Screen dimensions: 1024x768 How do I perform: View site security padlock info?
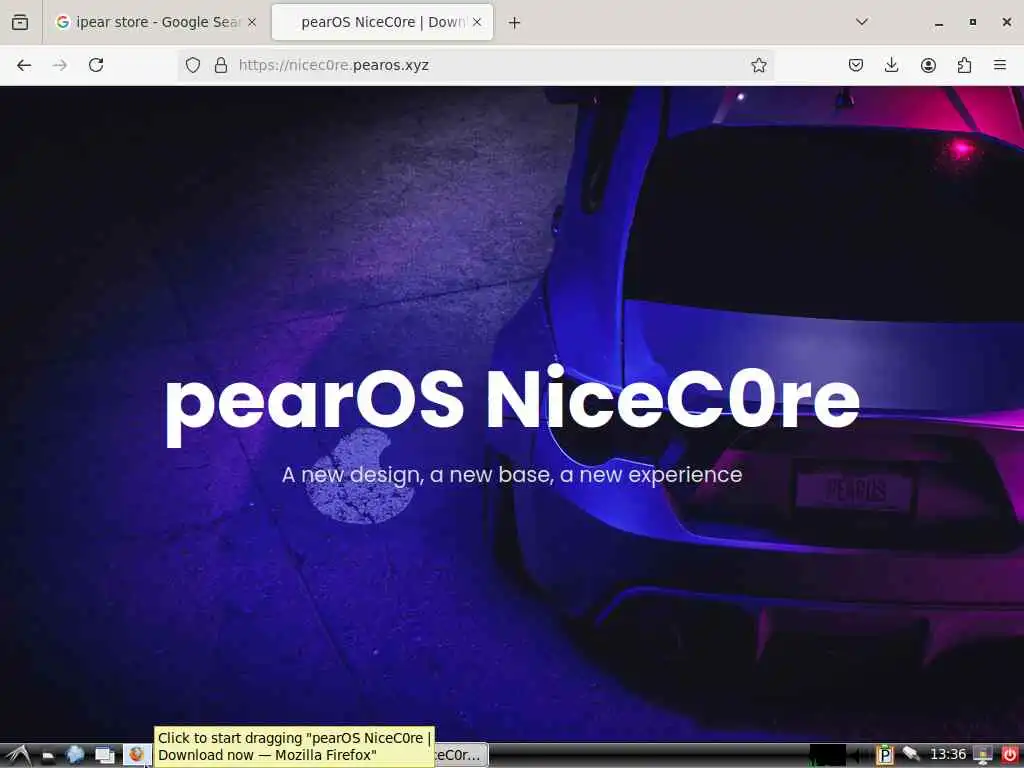(221, 65)
